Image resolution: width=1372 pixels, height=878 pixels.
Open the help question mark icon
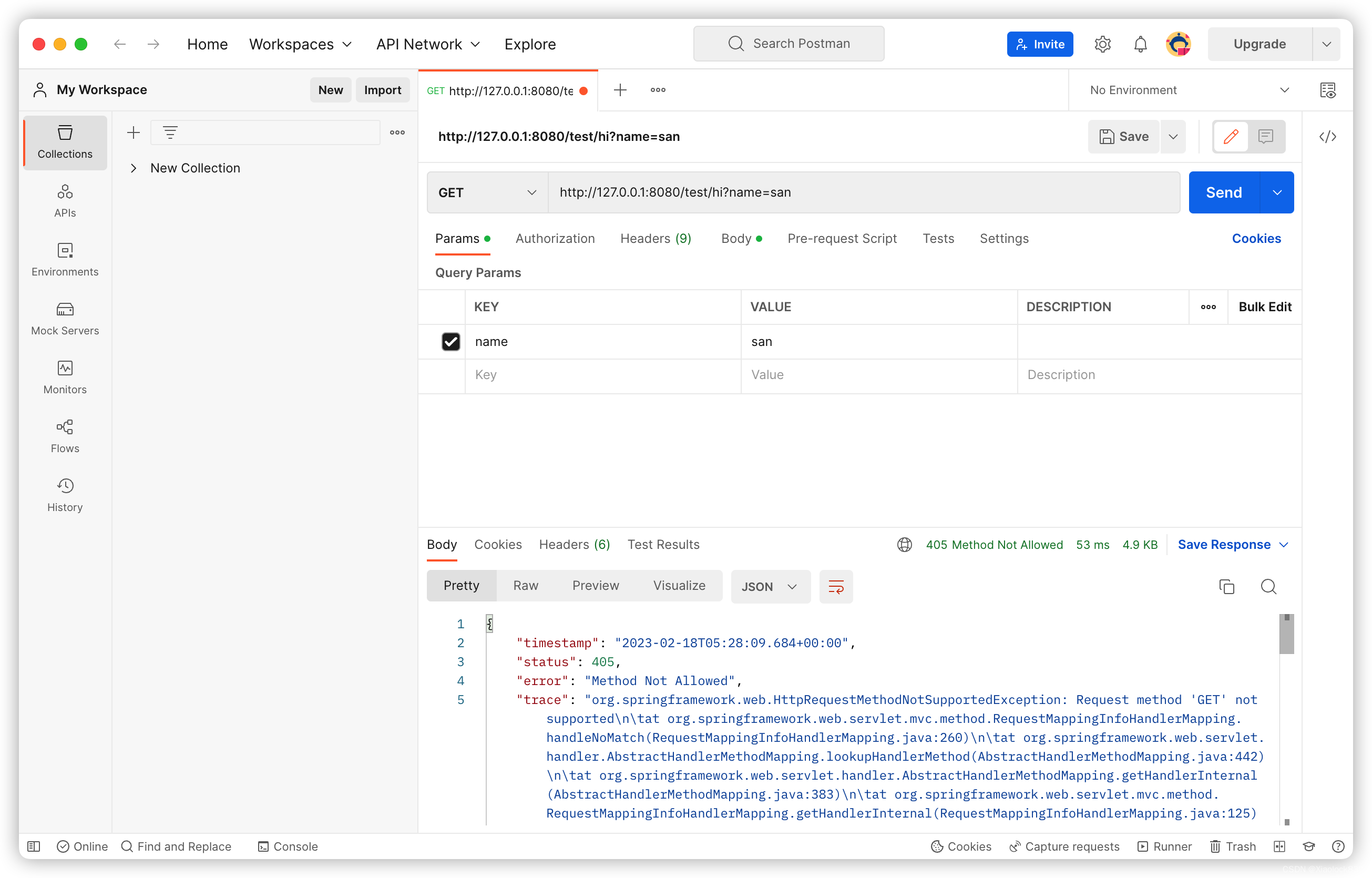1338,846
